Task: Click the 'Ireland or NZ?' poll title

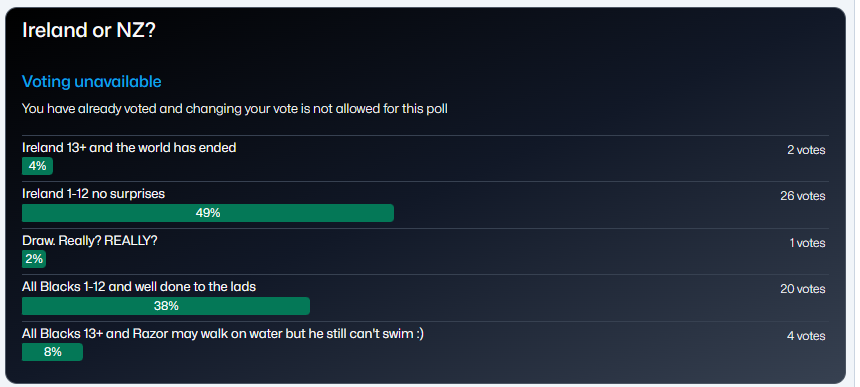Action: (89, 31)
